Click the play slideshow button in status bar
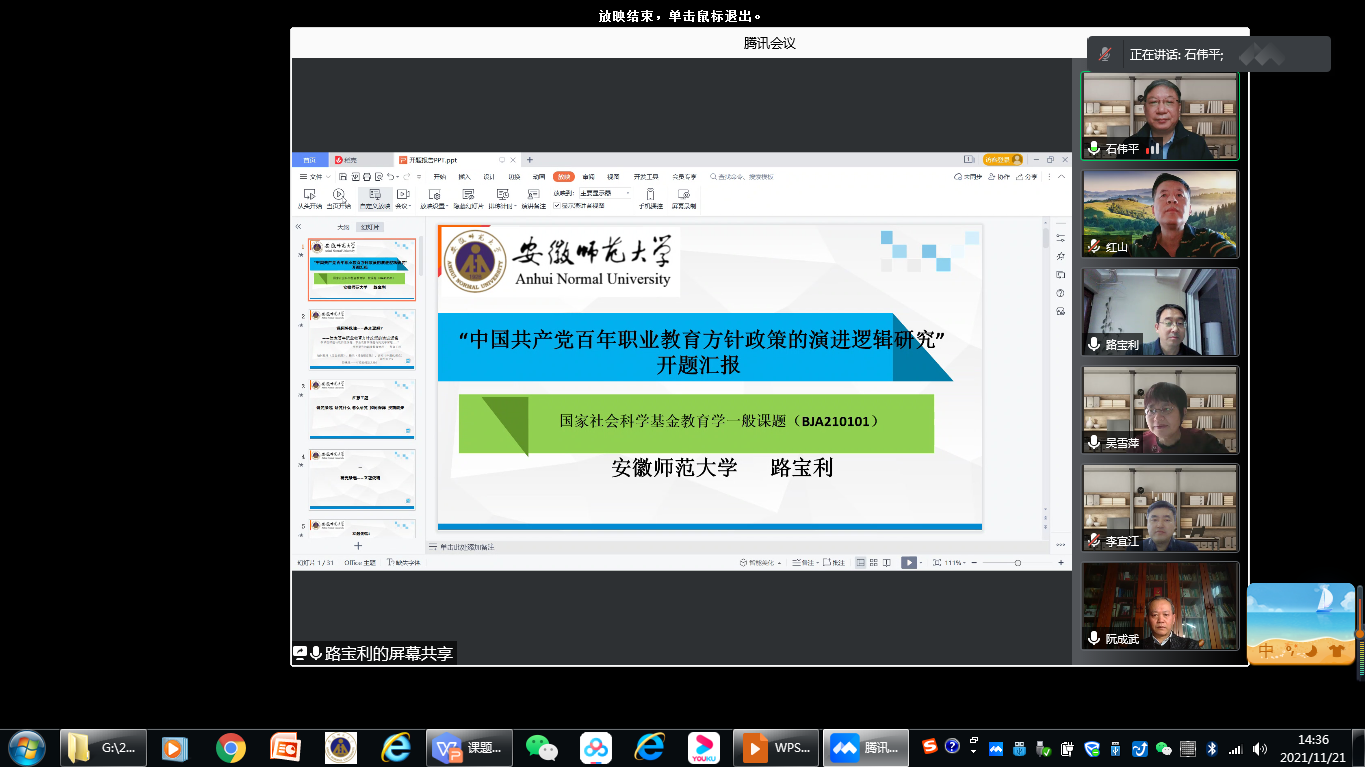Image resolution: width=1365 pixels, height=767 pixels. tap(908, 563)
